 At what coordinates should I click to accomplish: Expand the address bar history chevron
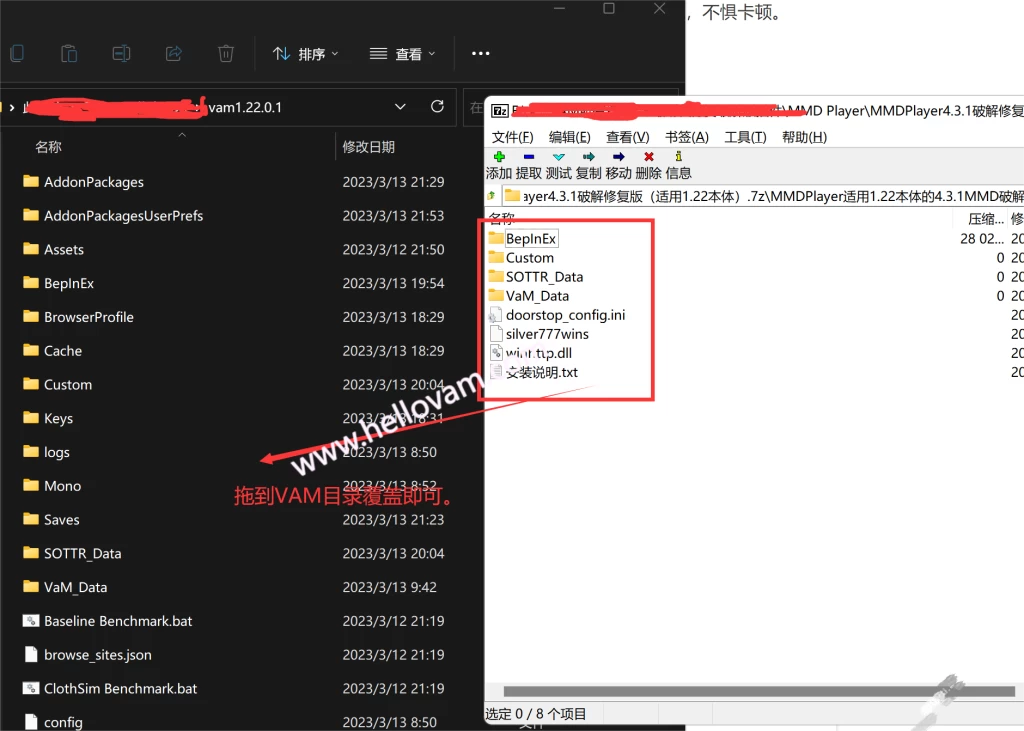[400, 106]
